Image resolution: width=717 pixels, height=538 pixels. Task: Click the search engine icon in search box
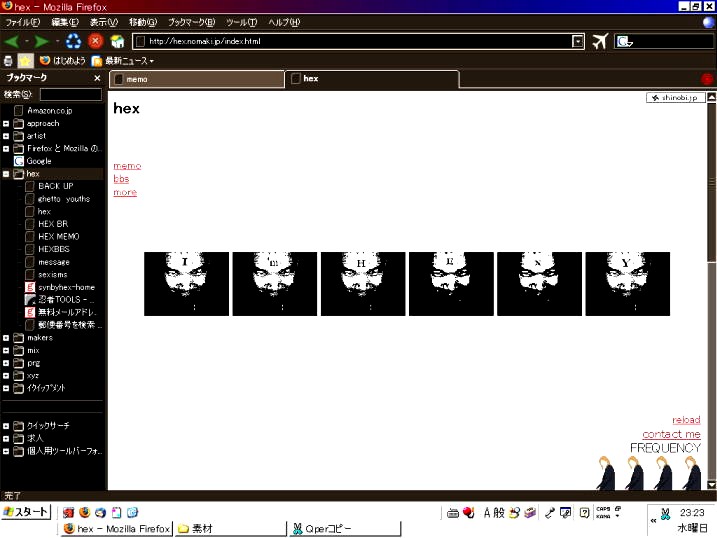coord(624,42)
